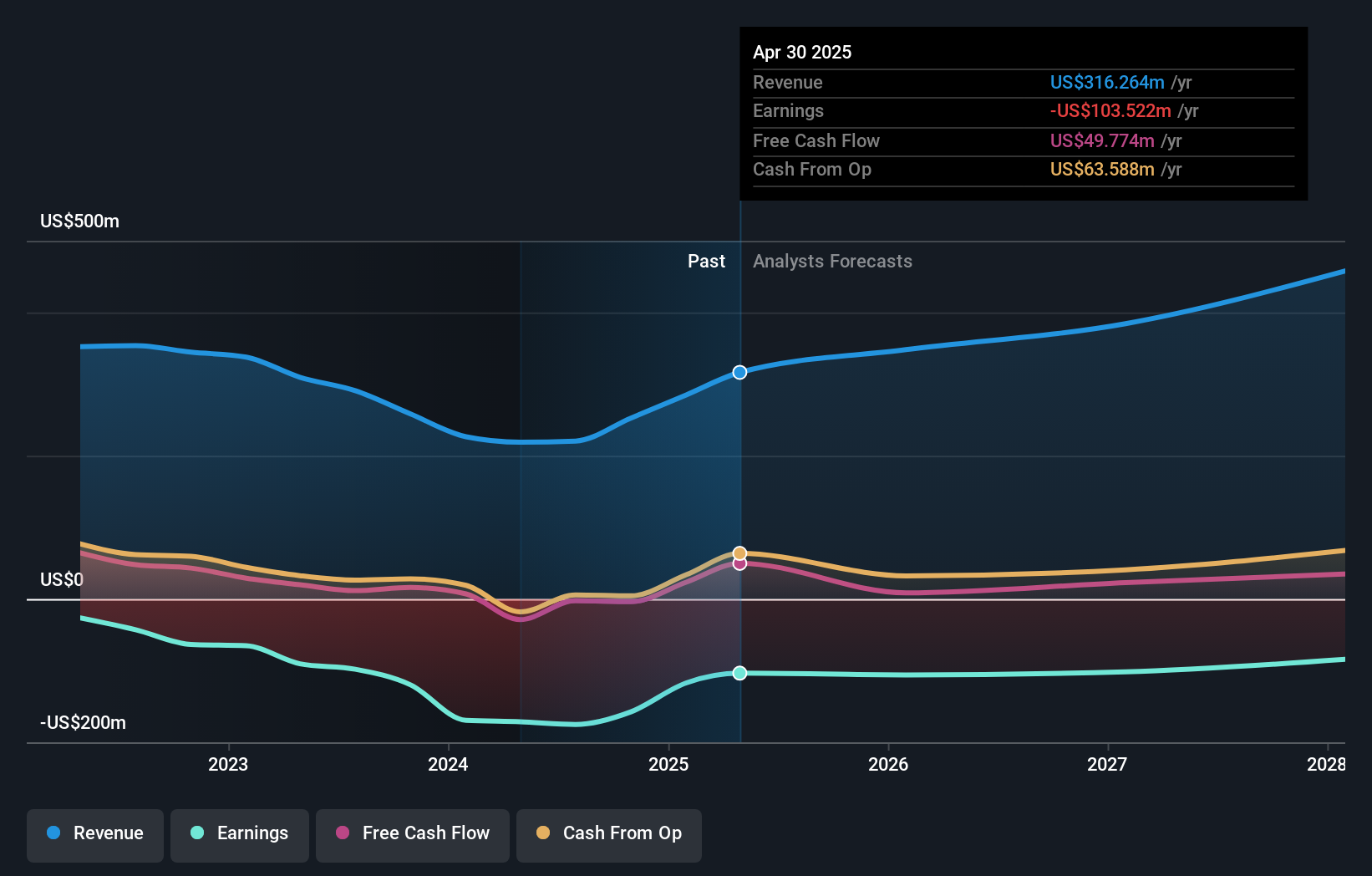Hide the Cash From Op series

coord(608,833)
